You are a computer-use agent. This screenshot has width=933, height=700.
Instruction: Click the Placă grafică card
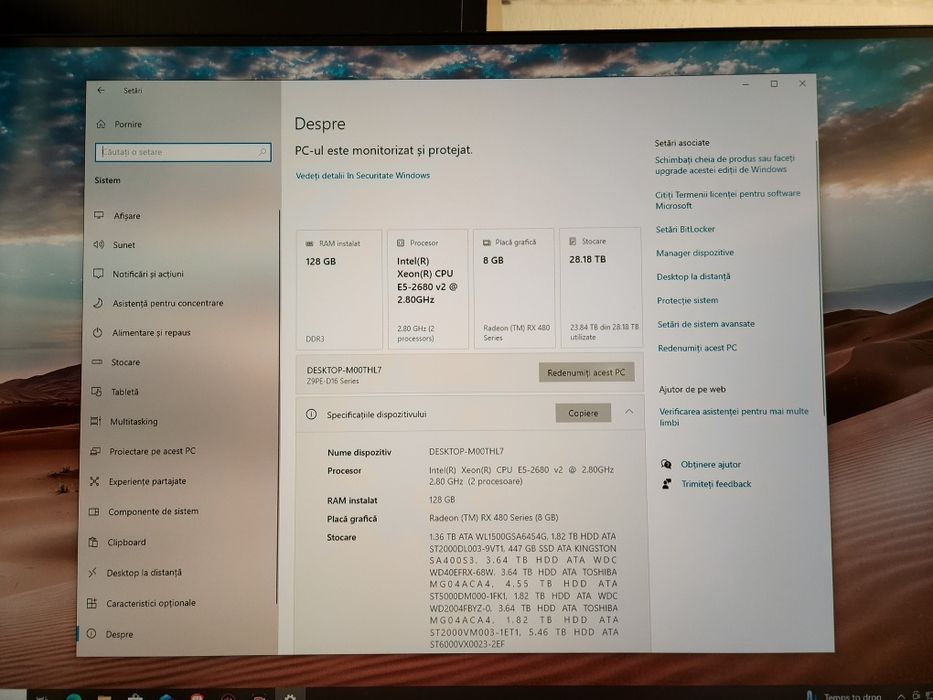pos(515,288)
